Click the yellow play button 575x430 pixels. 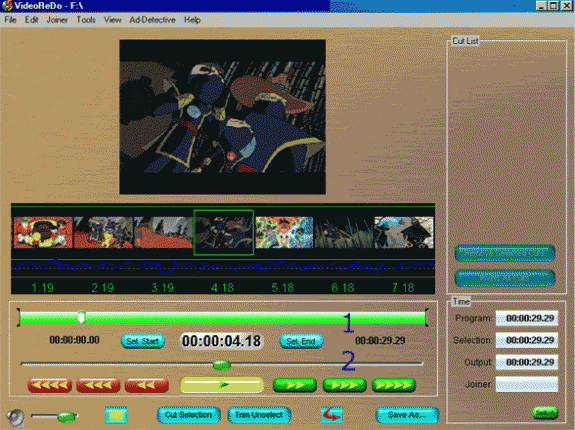coord(222,385)
